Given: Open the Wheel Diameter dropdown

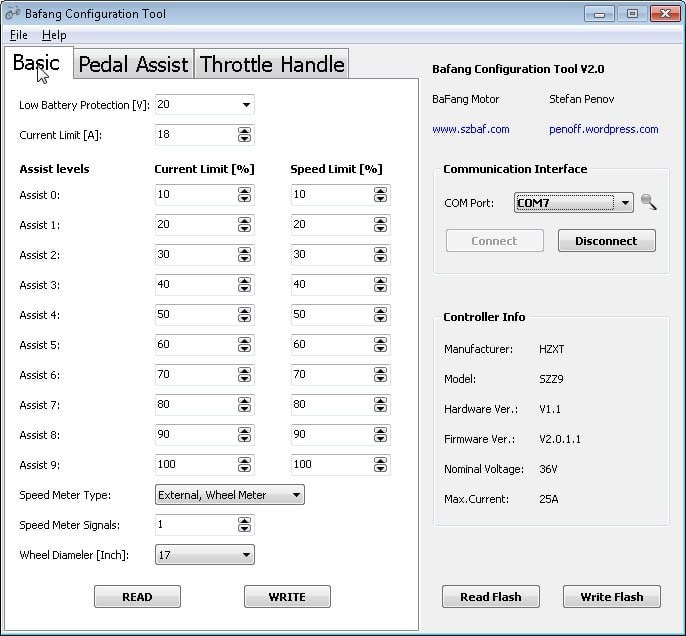Looking at the screenshot, I should [x=205, y=555].
